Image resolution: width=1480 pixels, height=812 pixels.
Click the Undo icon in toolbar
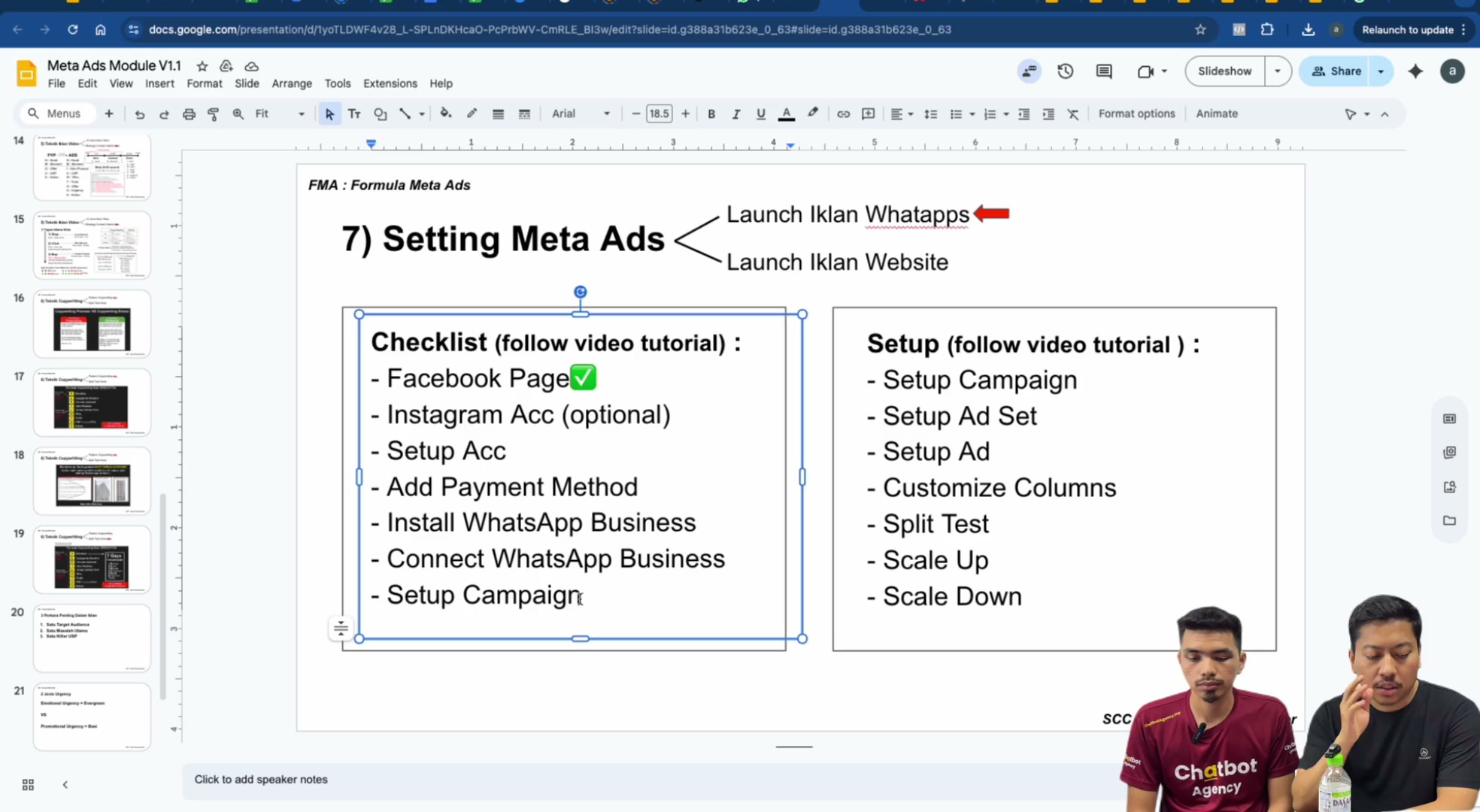pos(139,114)
